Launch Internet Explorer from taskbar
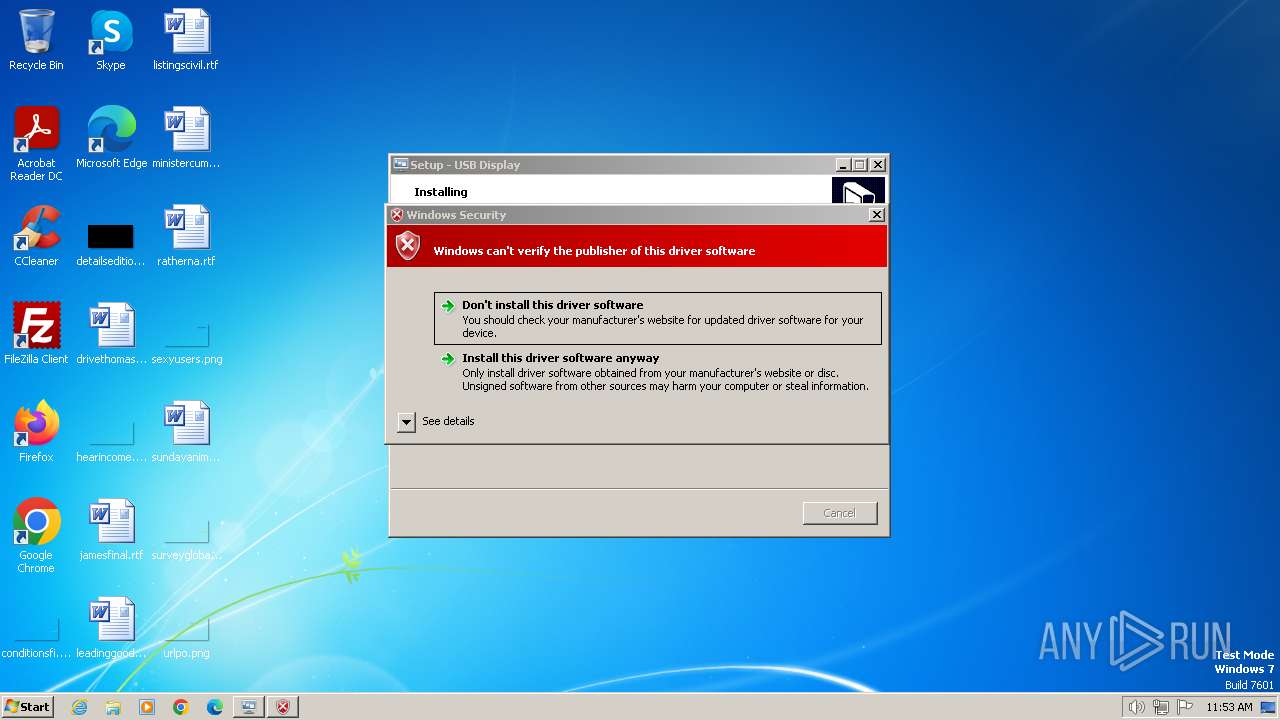The width and height of the screenshot is (1280, 720). pos(79,707)
